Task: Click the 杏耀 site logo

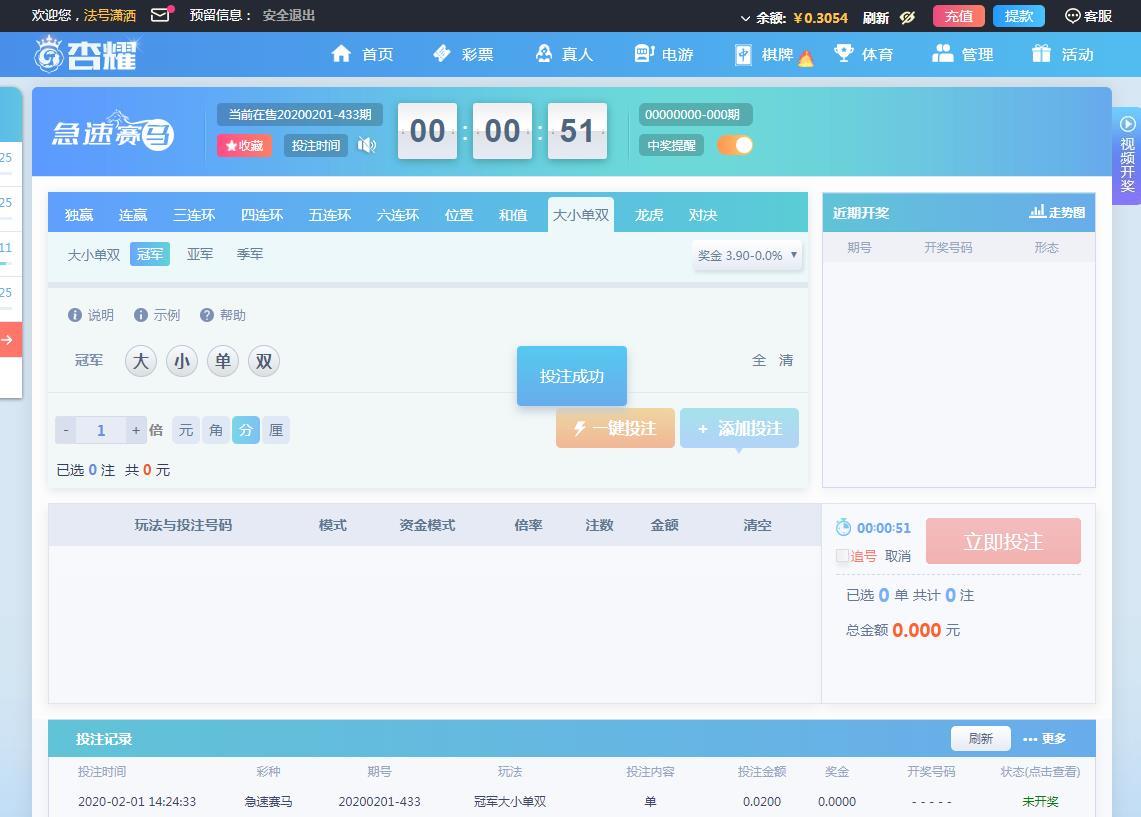Action: [86, 54]
